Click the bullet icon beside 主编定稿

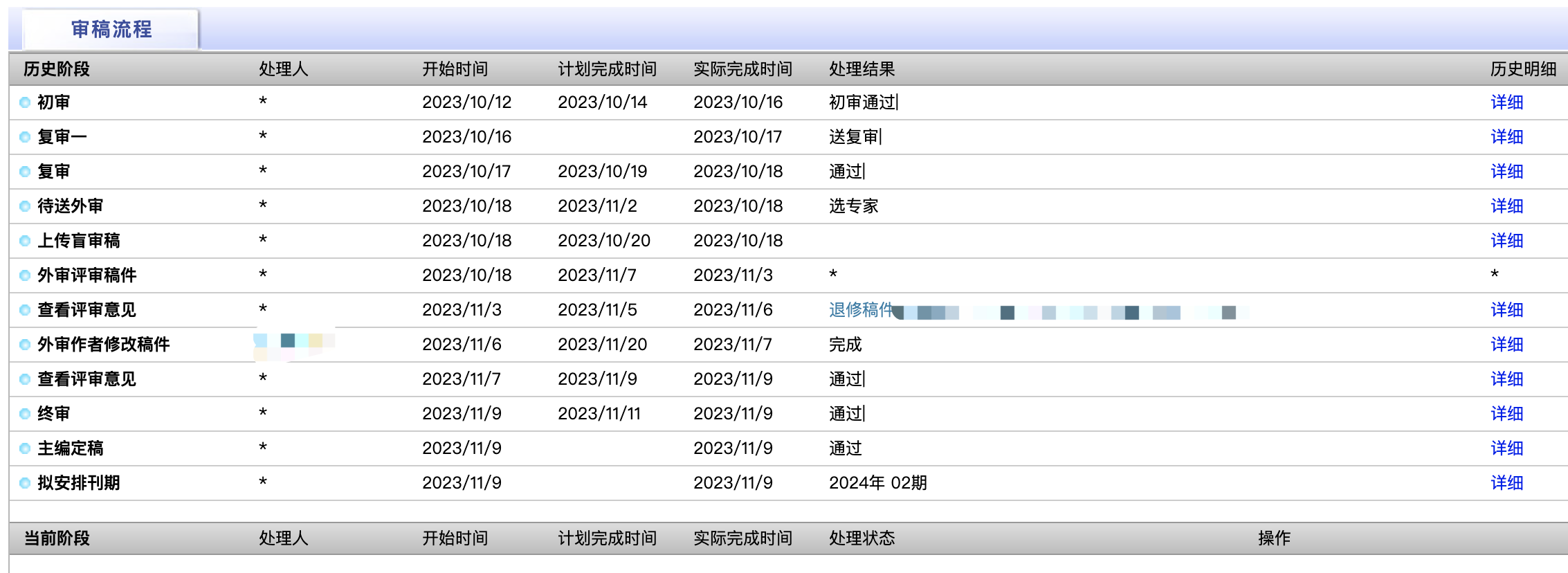point(25,448)
